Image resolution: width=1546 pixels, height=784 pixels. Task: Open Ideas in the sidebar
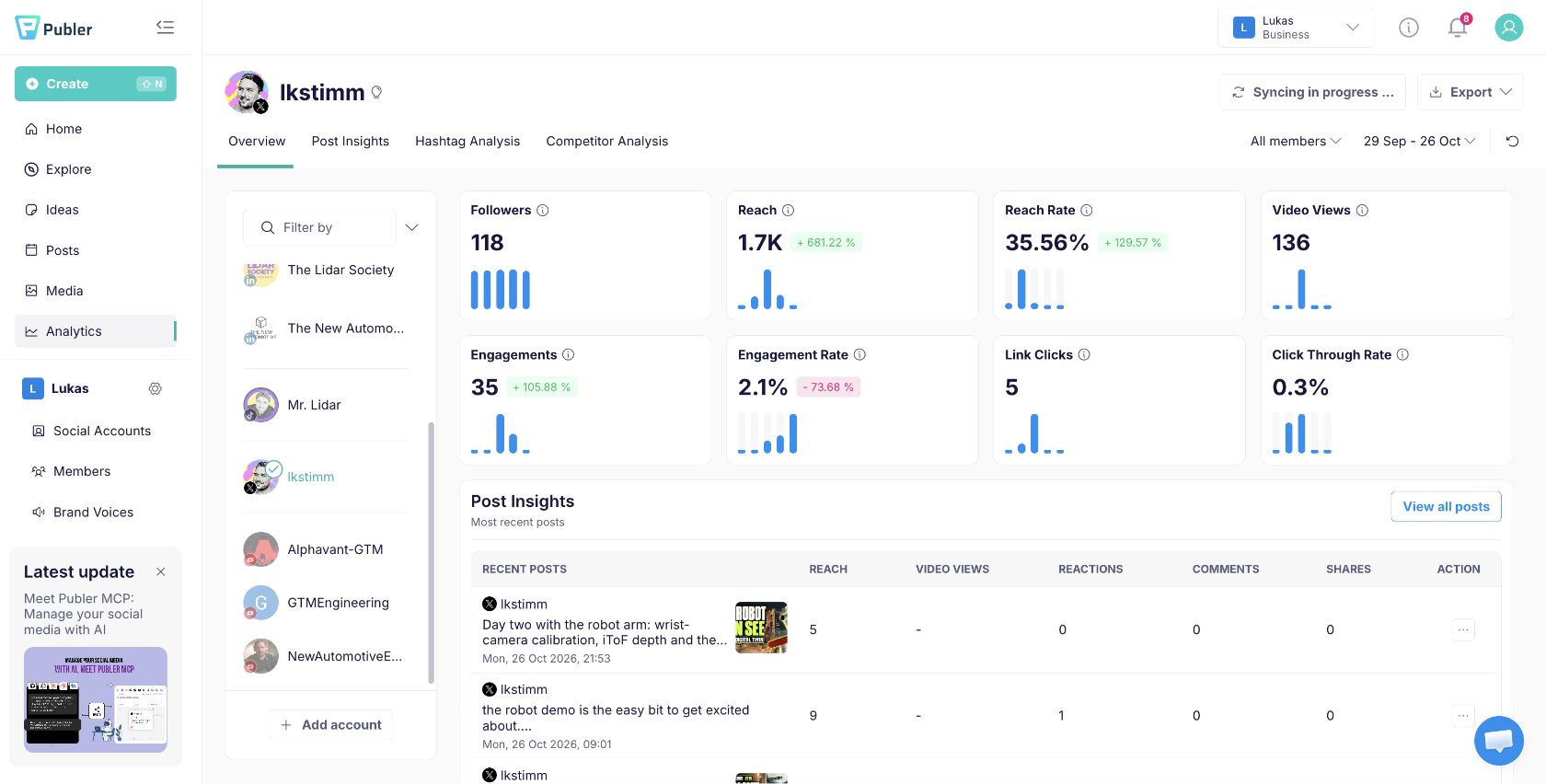click(96, 210)
